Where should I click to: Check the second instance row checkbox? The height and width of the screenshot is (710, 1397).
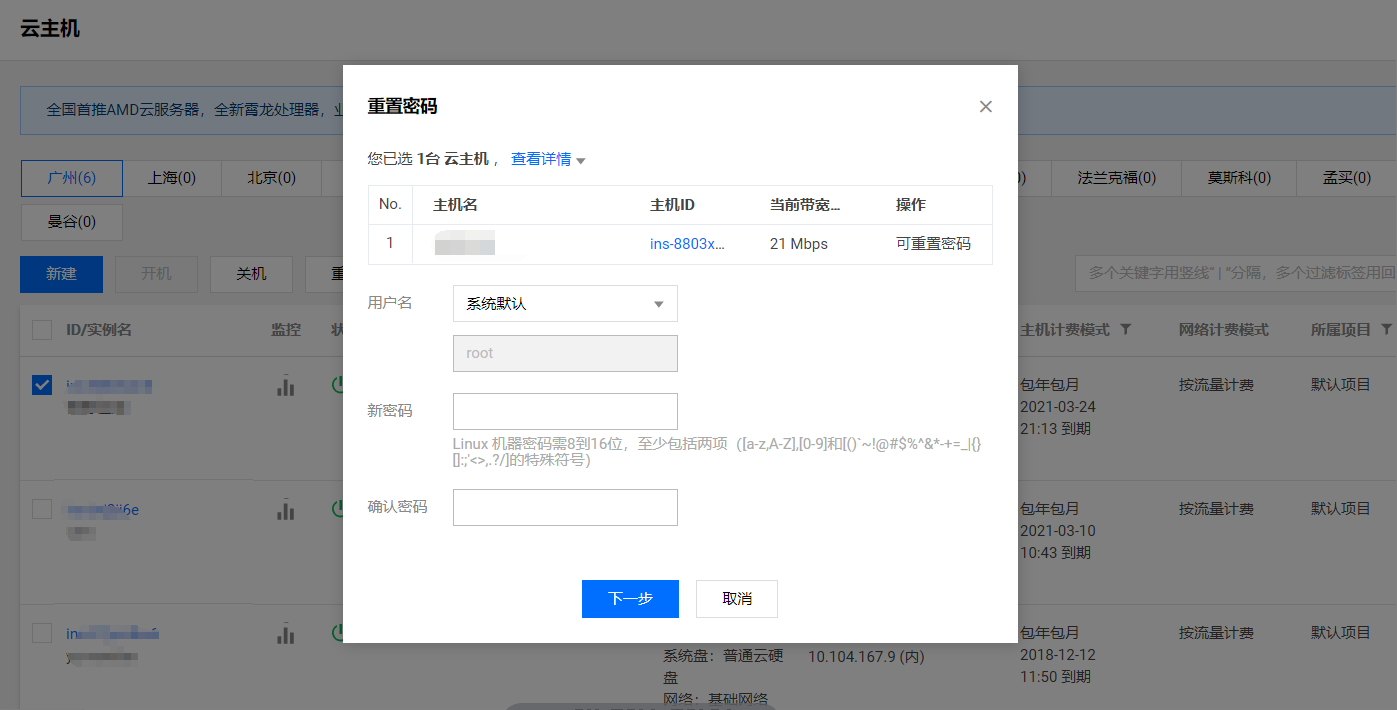(42, 509)
